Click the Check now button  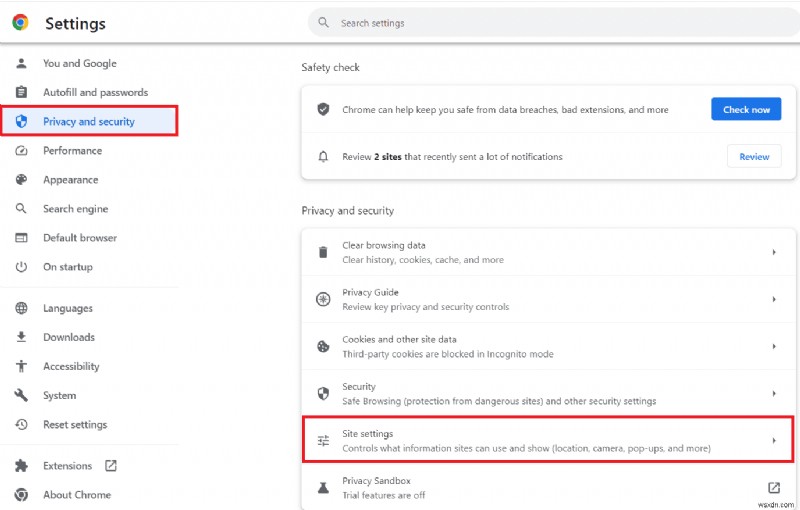pos(746,109)
